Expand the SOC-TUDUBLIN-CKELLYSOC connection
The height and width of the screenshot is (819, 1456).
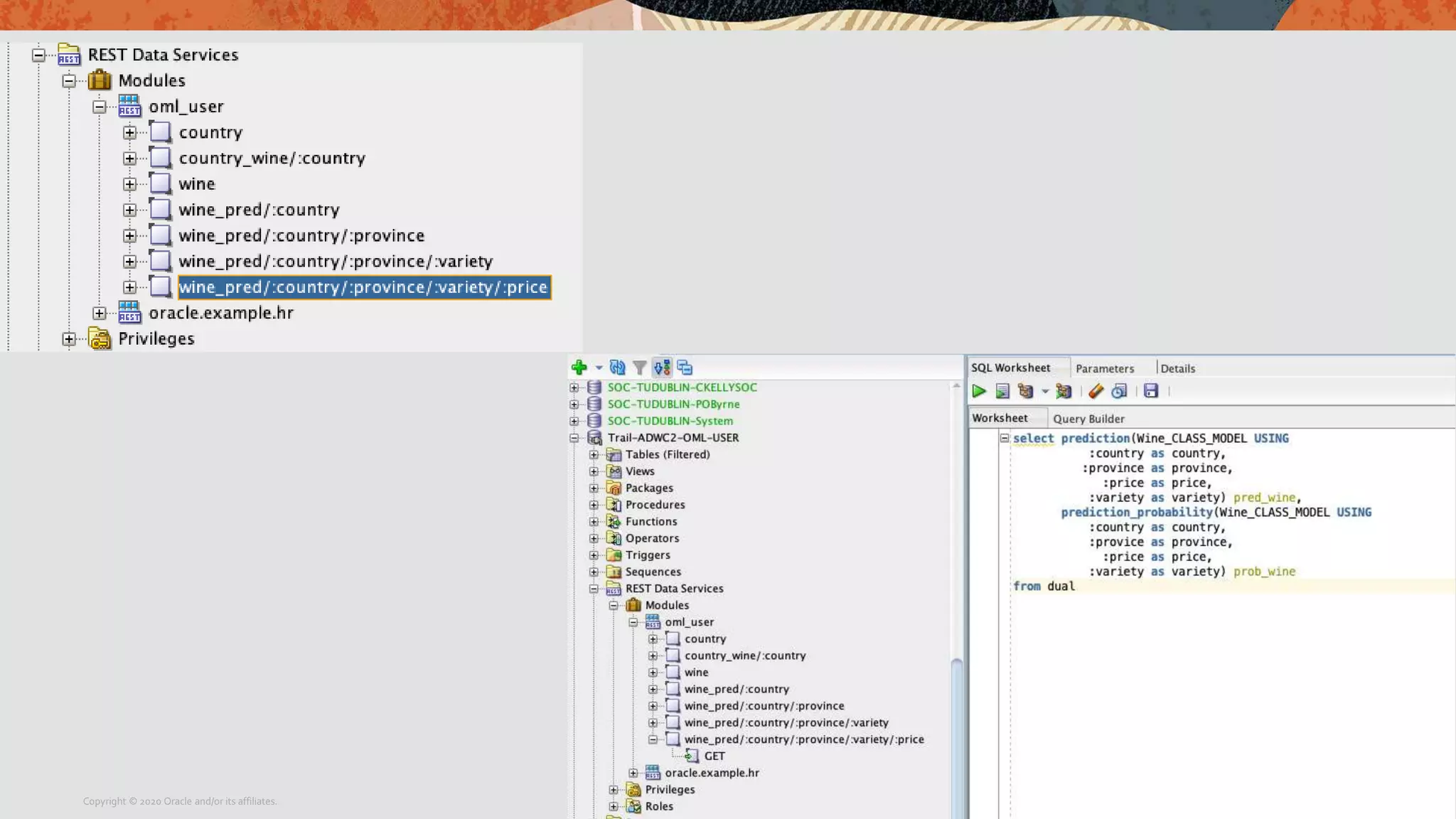(x=574, y=387)
